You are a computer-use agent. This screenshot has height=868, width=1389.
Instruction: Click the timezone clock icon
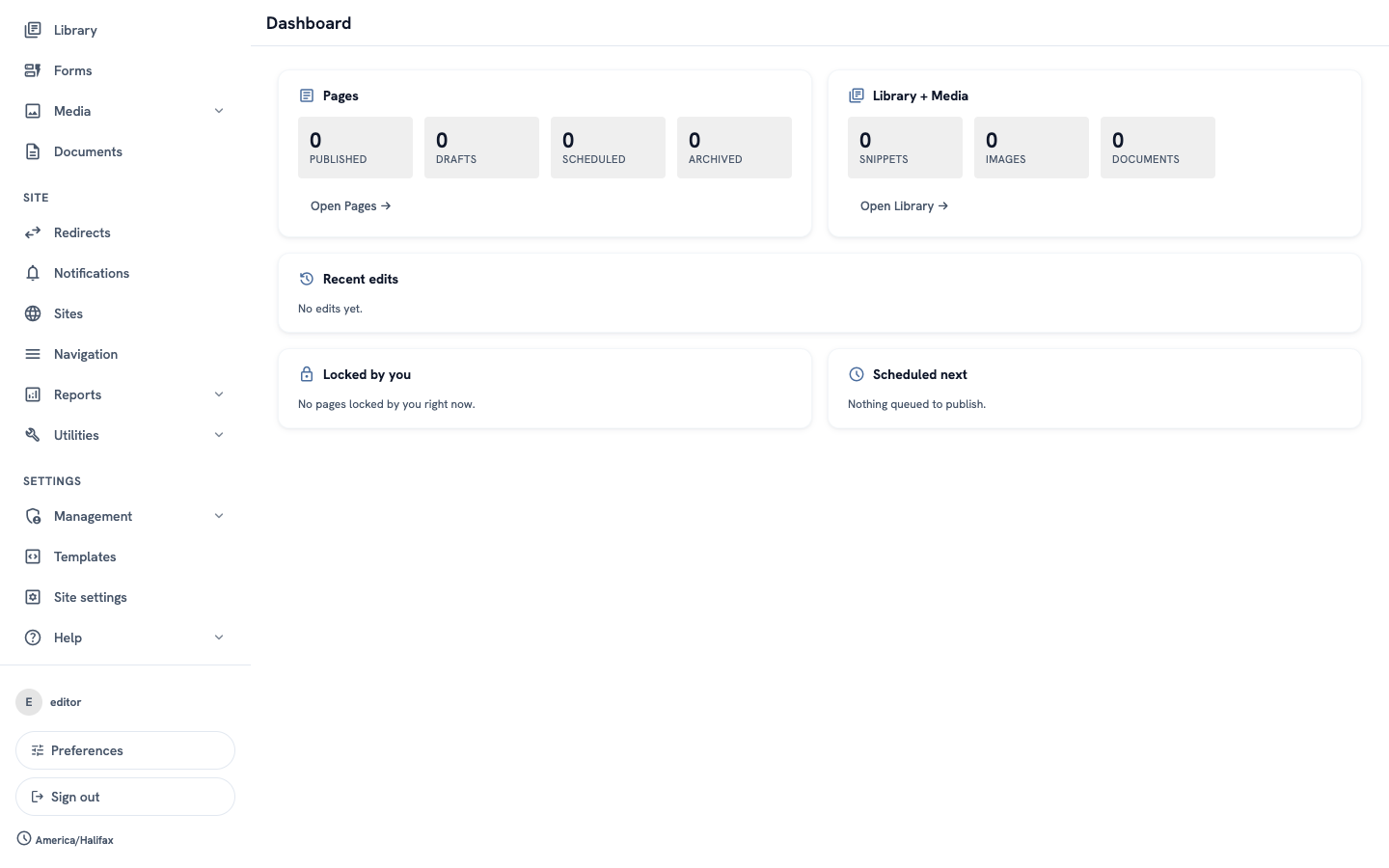tap(24, 838)
